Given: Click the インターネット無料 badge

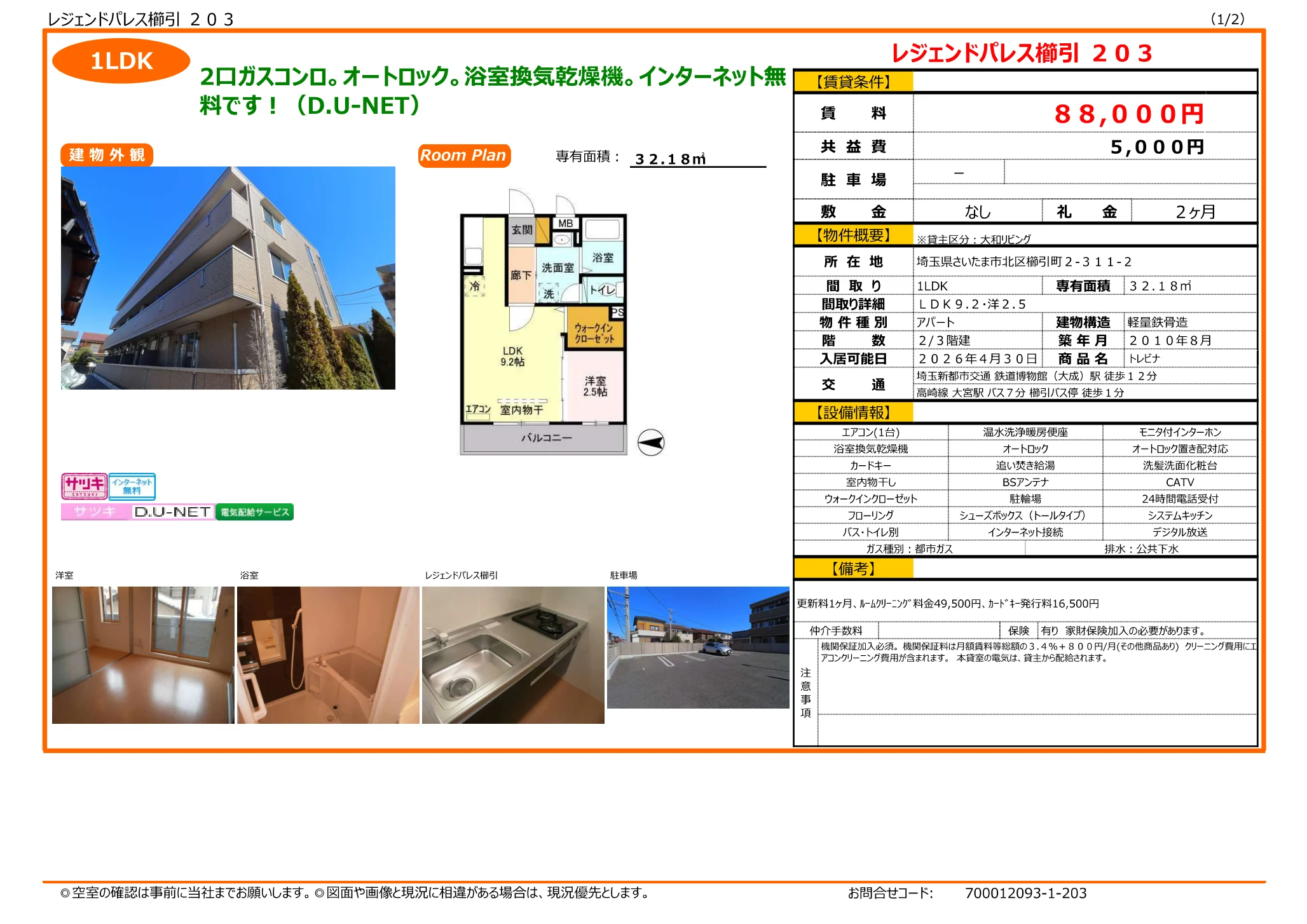Looking at the screenshot, I should (133, 486).
